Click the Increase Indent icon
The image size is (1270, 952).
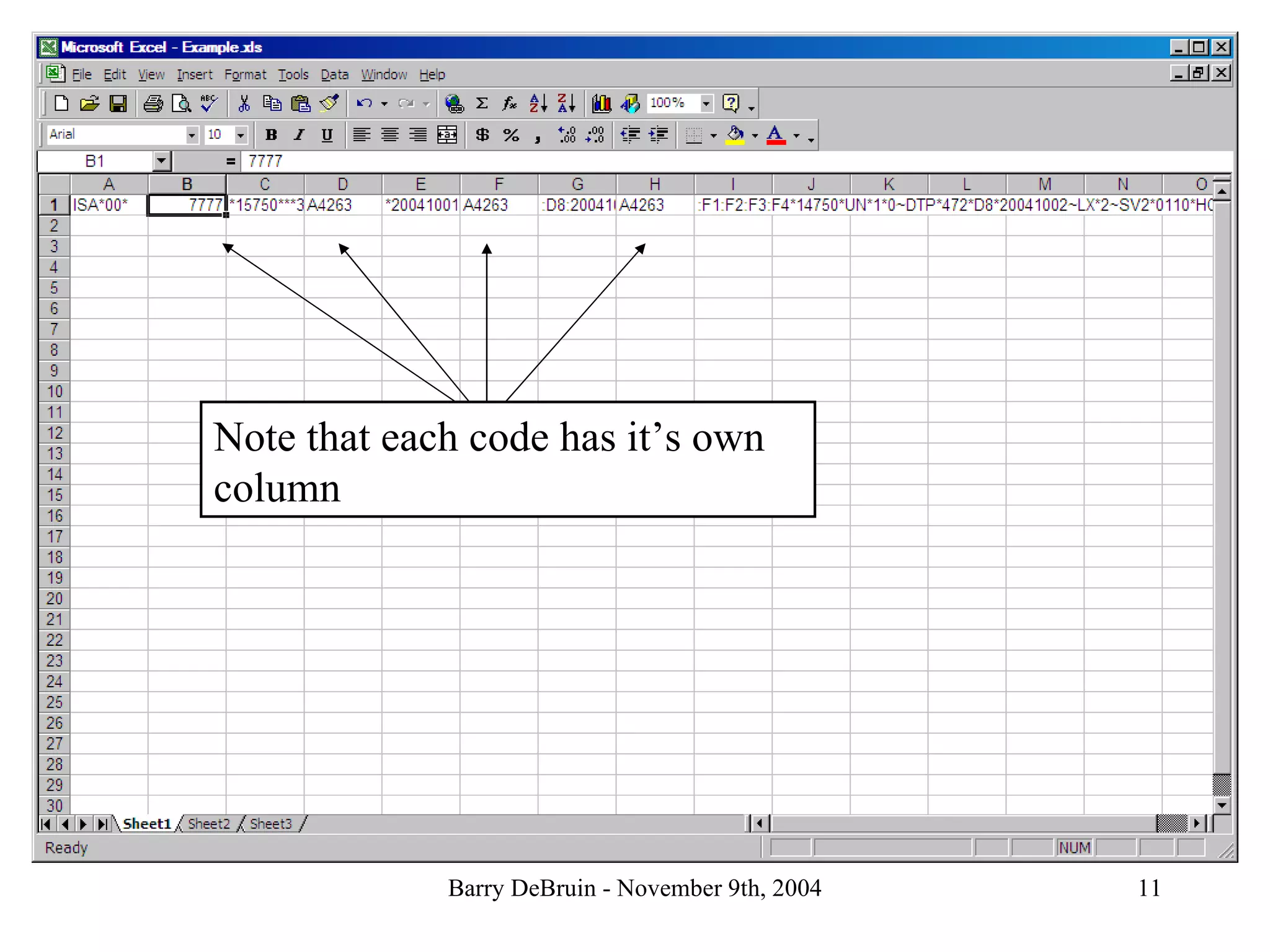point(659,135)
